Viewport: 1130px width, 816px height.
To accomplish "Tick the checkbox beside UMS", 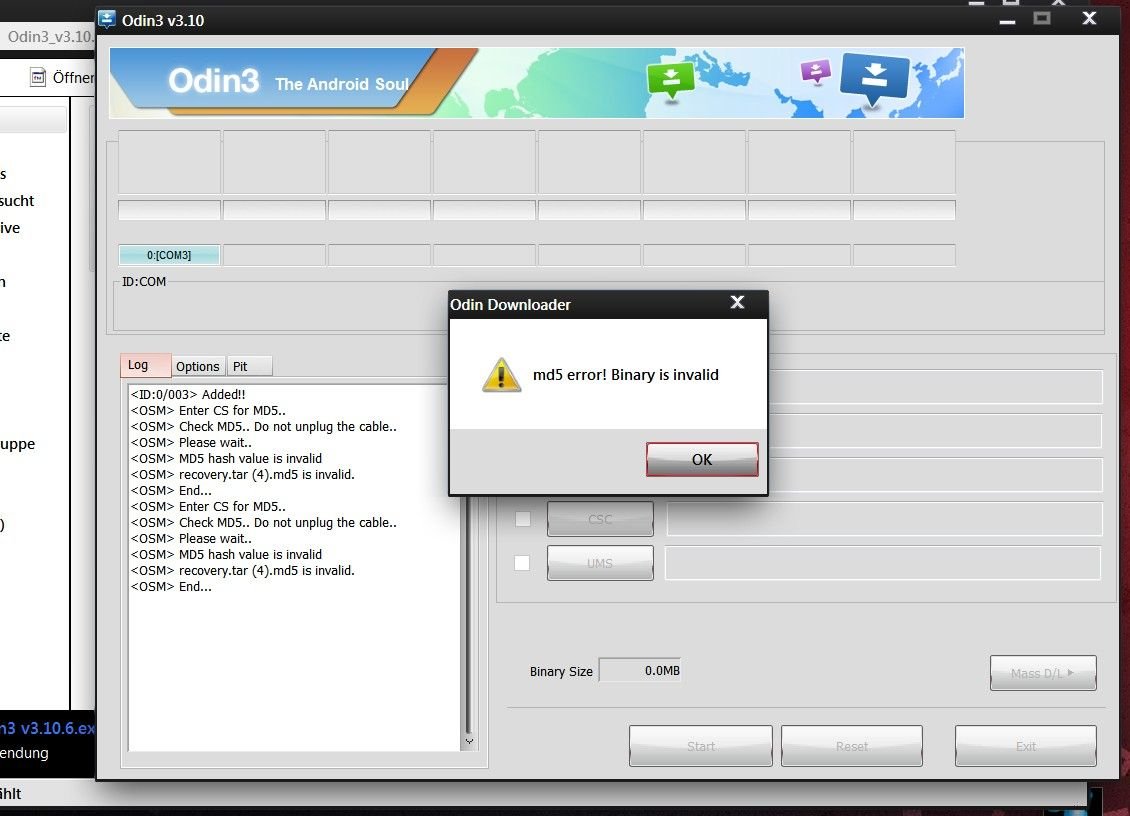I will [x=522, y=563].
